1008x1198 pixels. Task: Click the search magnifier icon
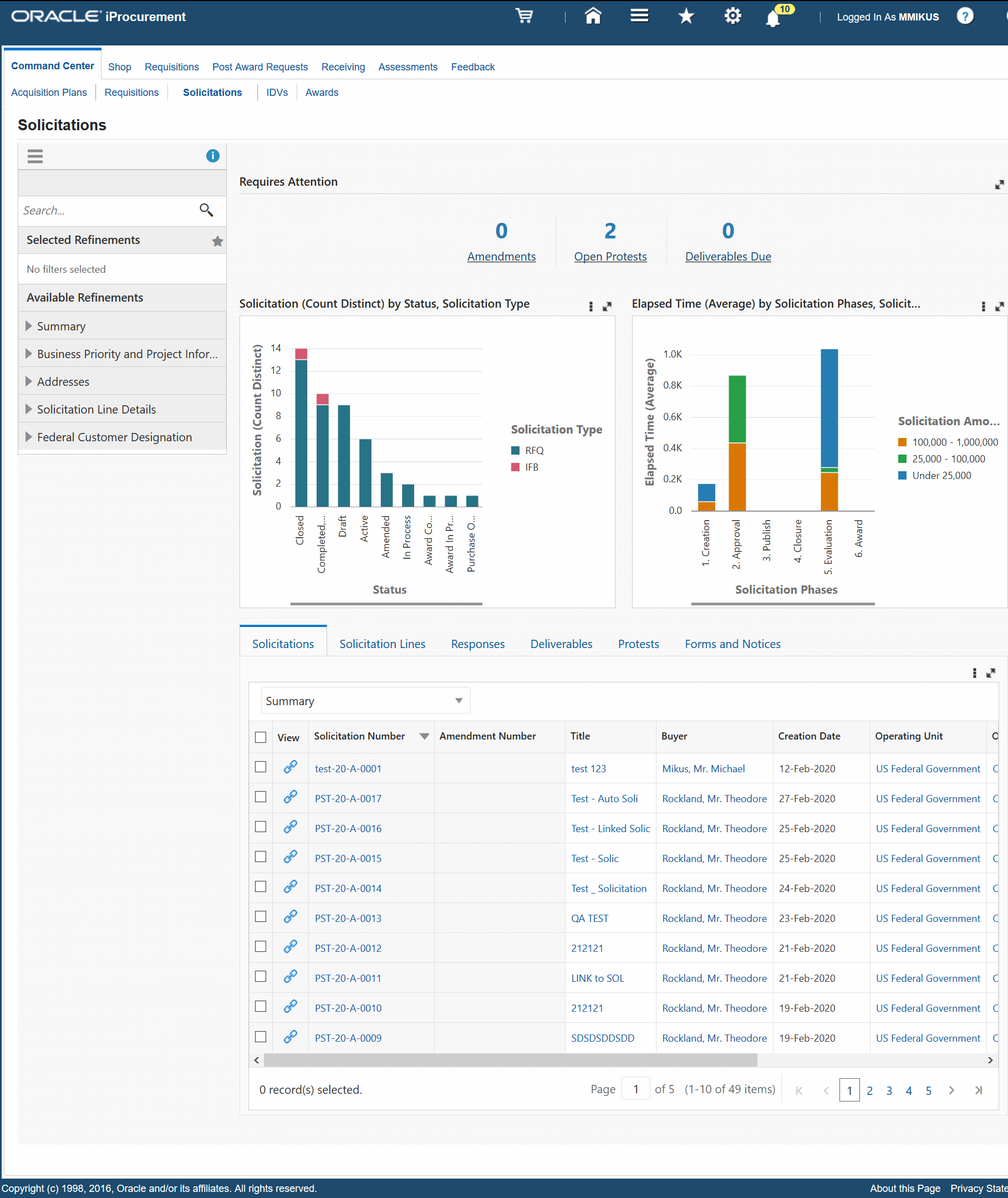[206, 210]
